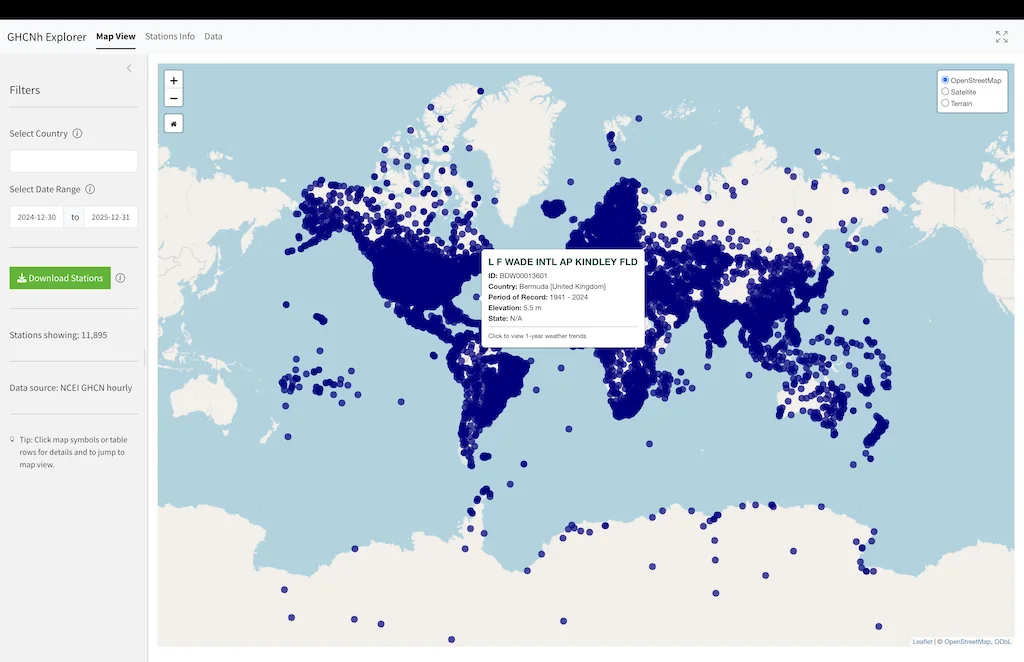Zoom out using the map minus icon
1024x662 pixels.
(174, 97)
